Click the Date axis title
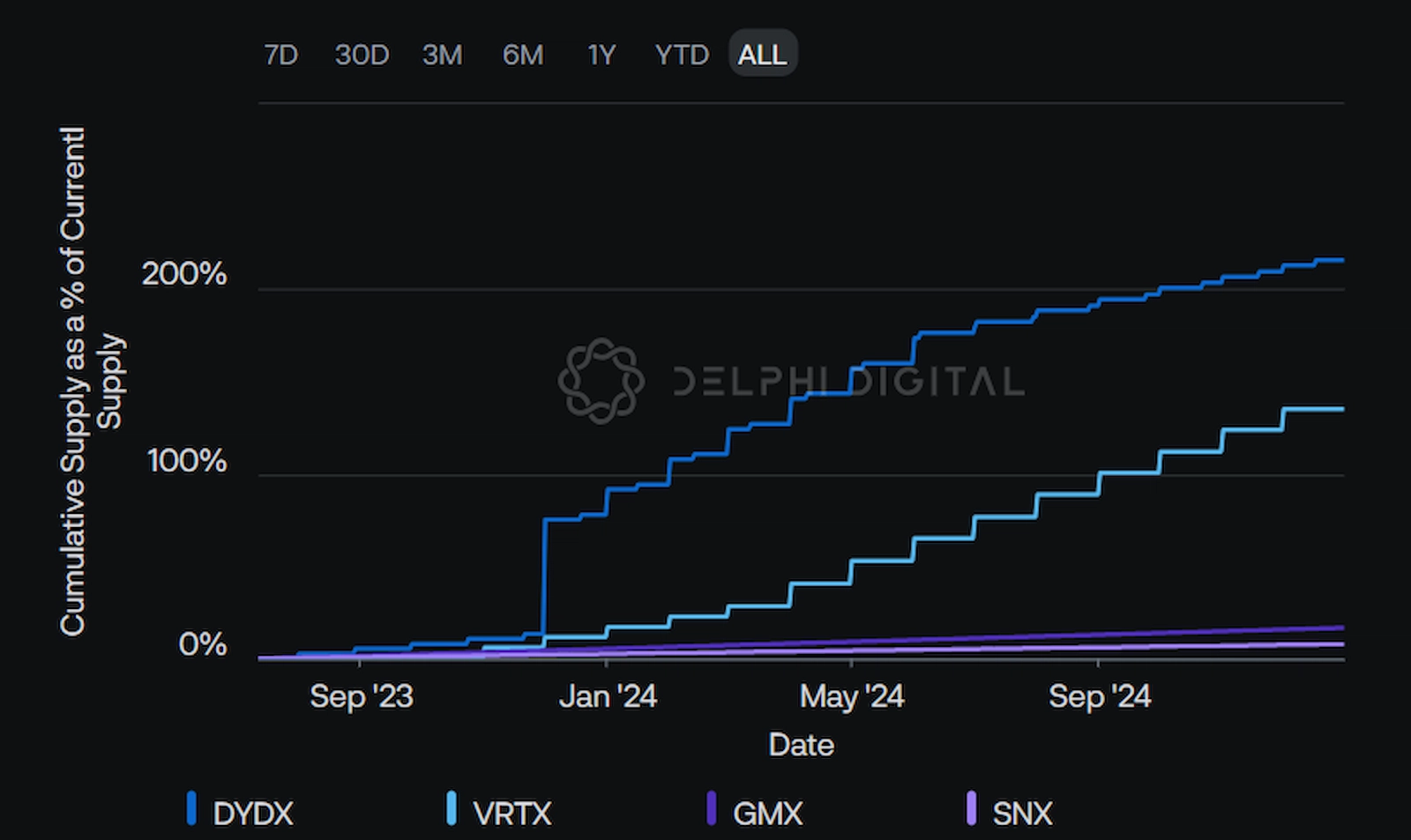1411x840 pixels. coord(799,745)
